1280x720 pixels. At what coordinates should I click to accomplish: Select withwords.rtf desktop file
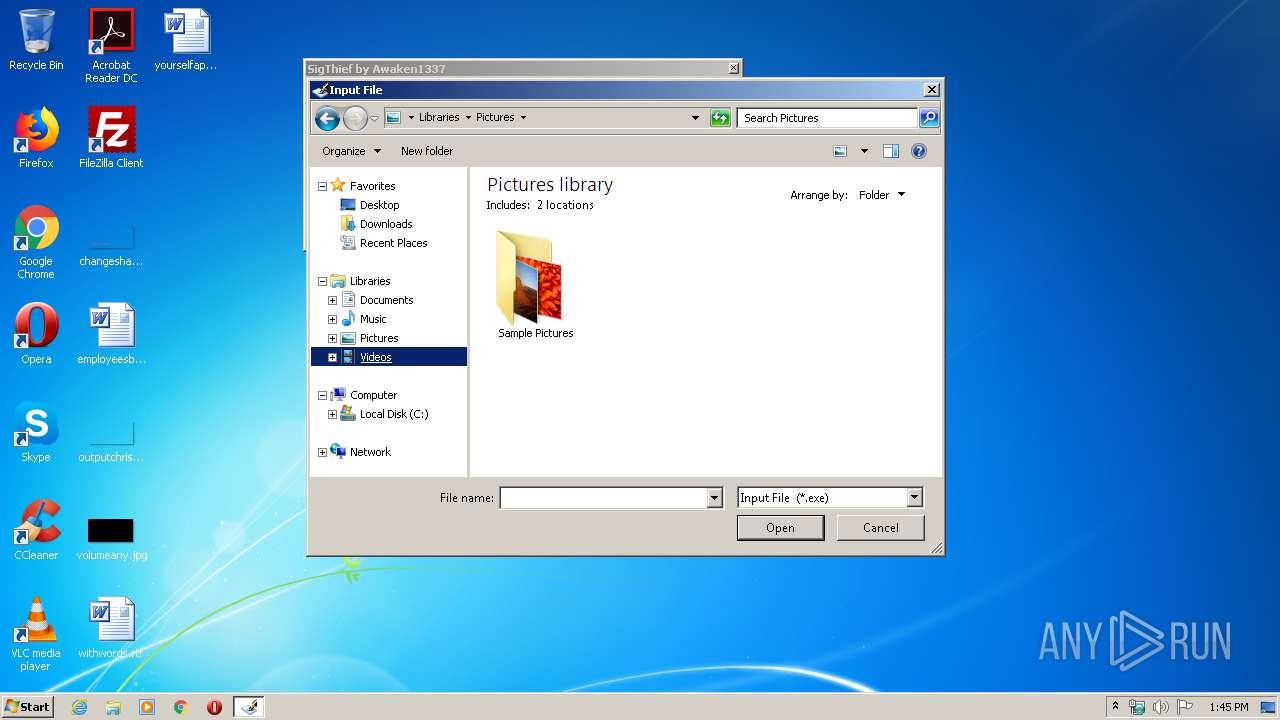pos(111,627)
